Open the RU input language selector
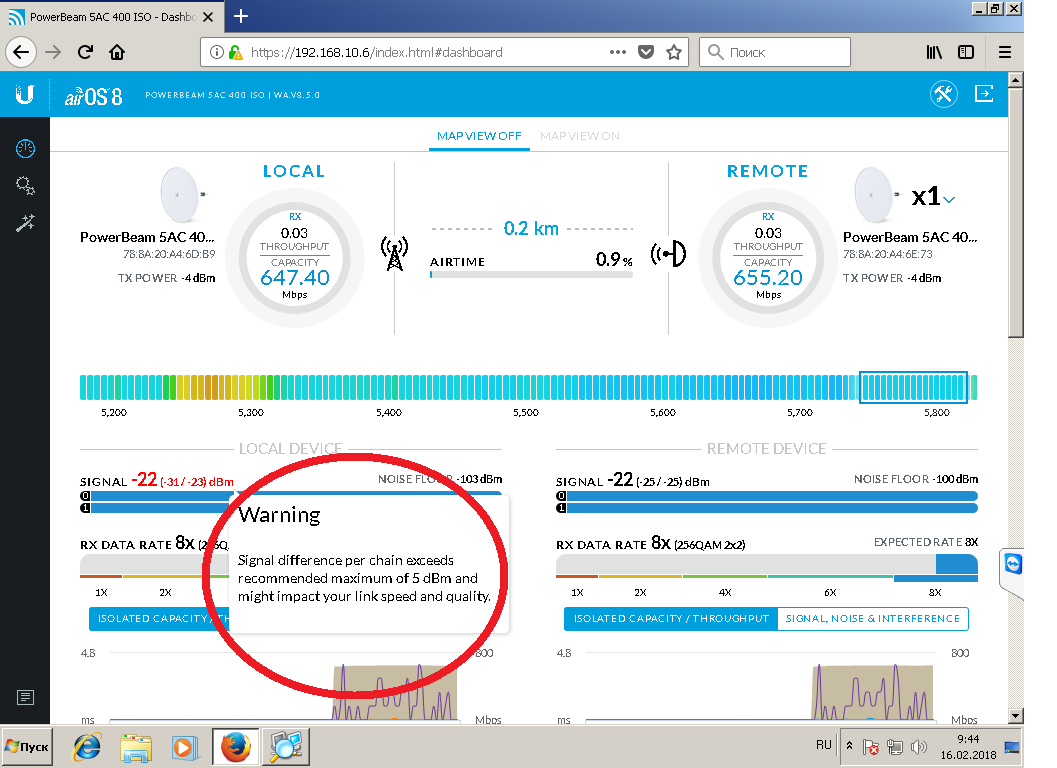 click(x=824, y=745)
